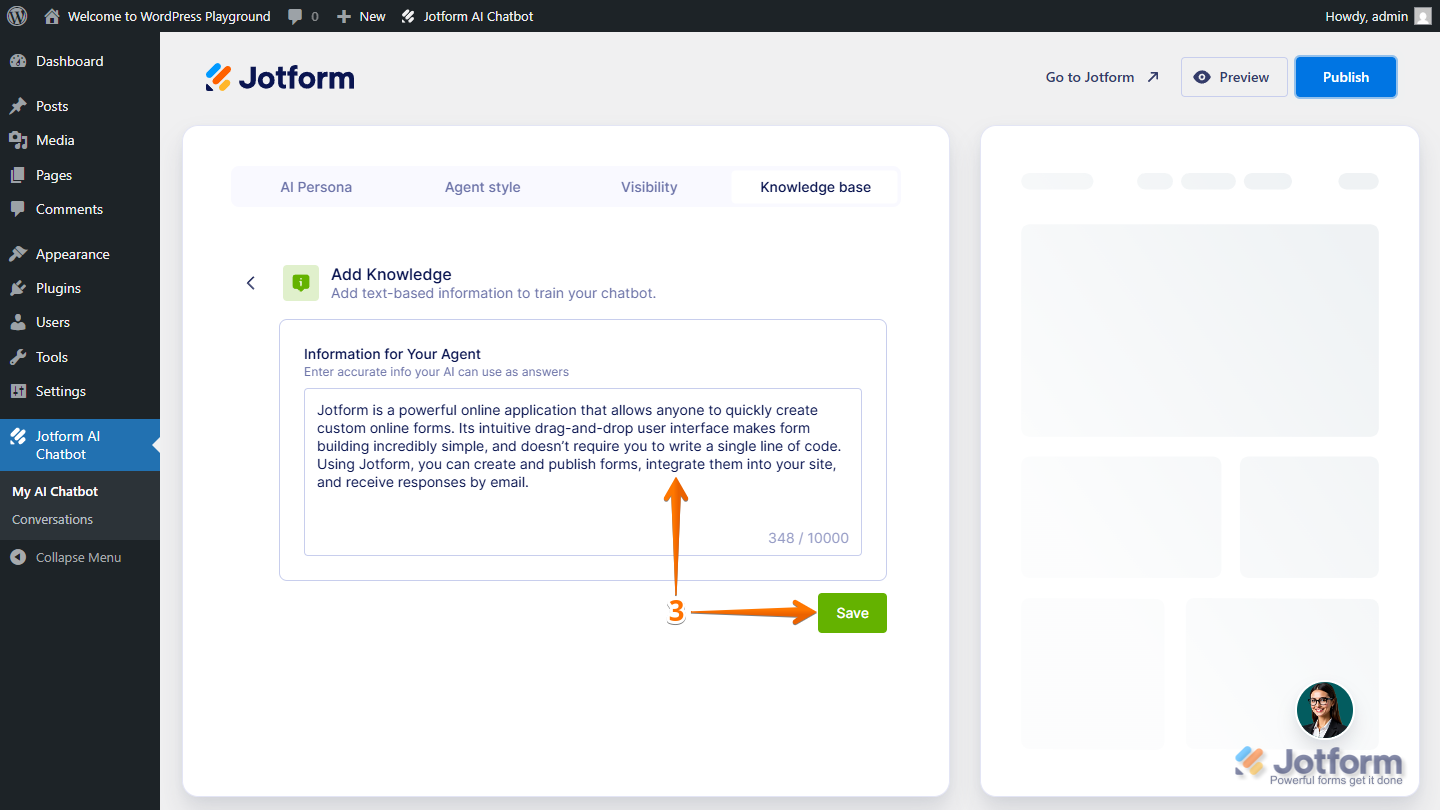
Task: Open the Visibility tab
Action: point(649,187)
